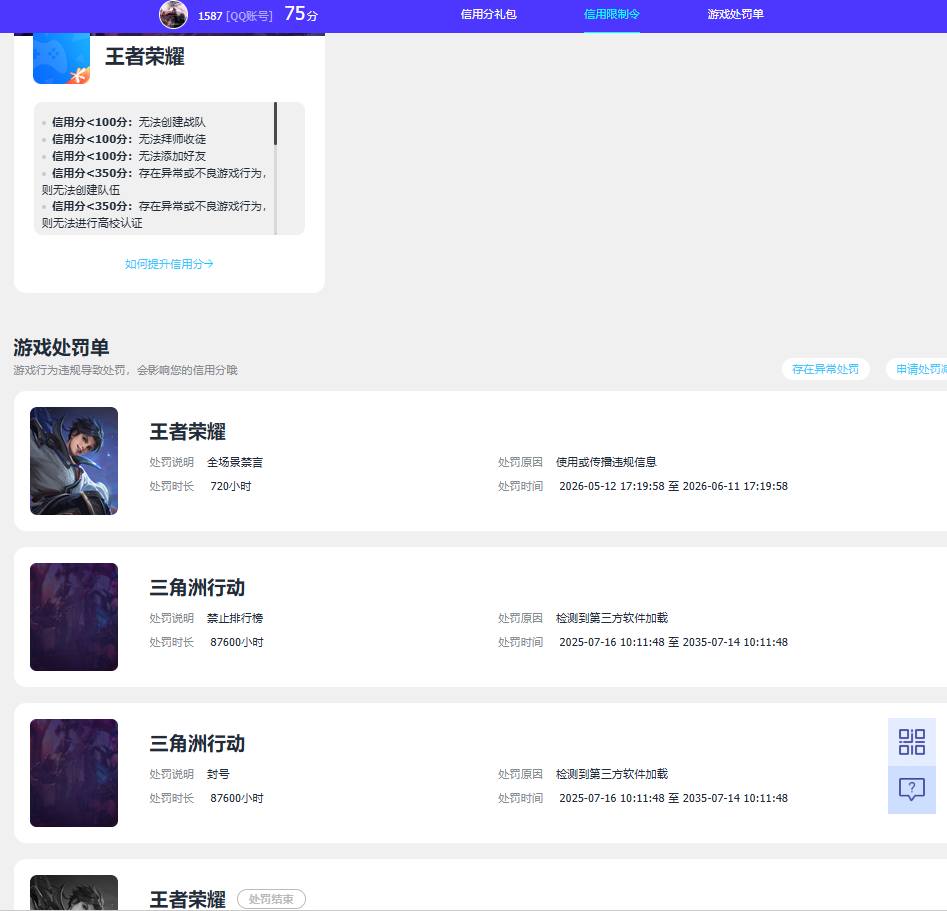
Task: Click scrollbar in credit restriction list
Action: tap(275, 123)
